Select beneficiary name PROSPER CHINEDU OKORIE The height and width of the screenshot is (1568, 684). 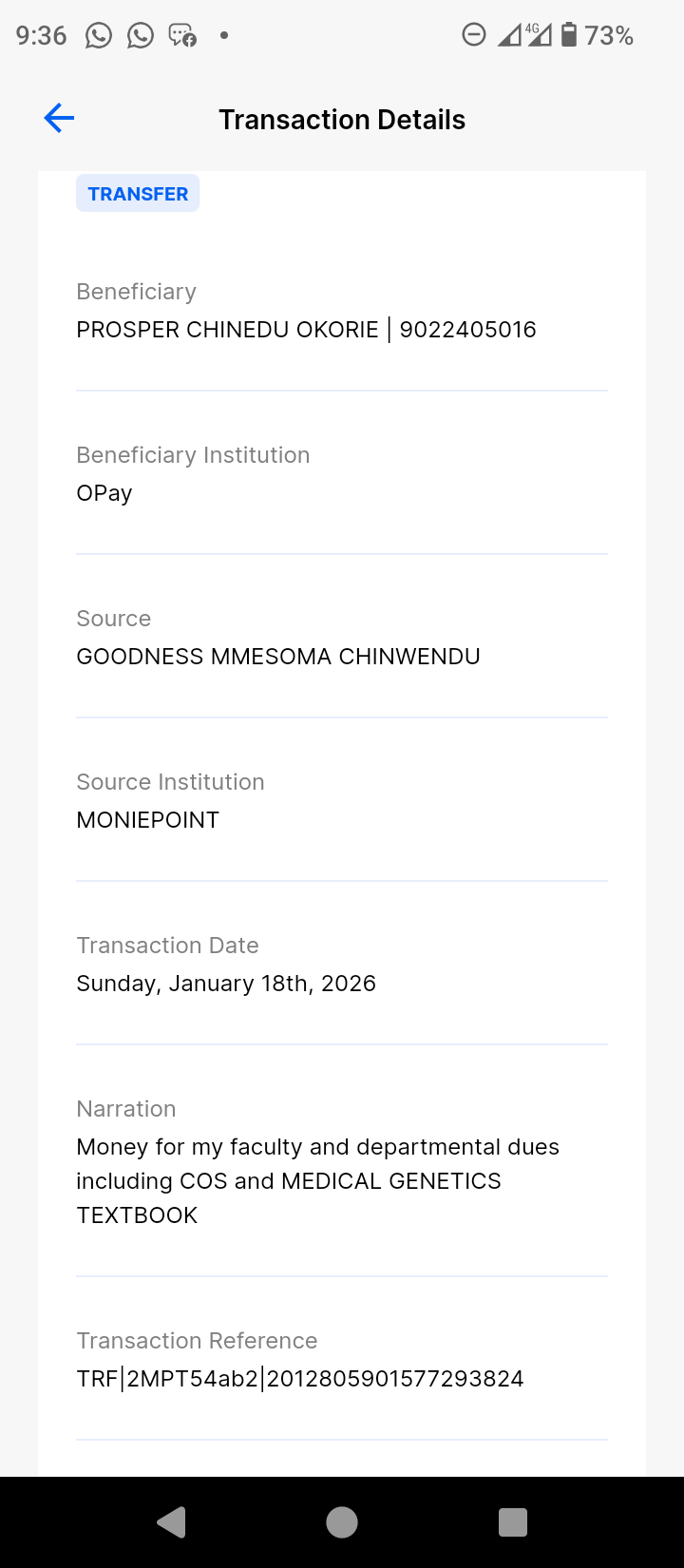[228, 330]
